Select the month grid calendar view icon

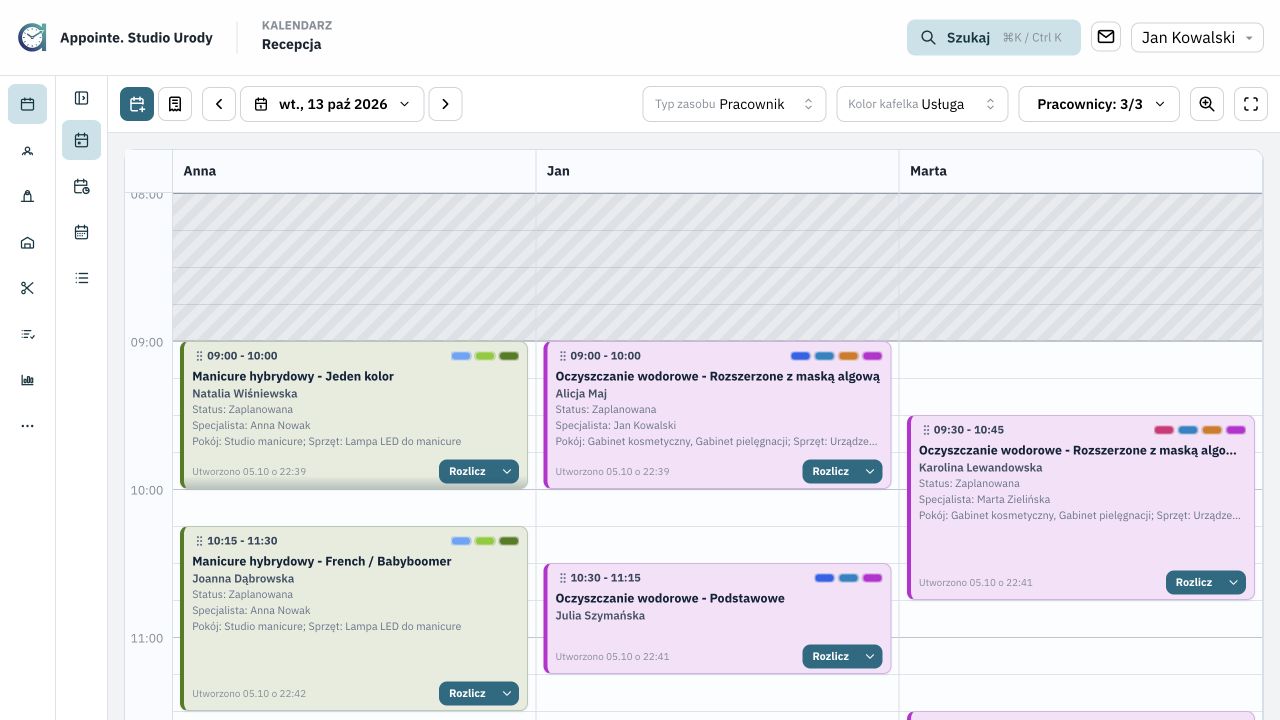(82, 232)
